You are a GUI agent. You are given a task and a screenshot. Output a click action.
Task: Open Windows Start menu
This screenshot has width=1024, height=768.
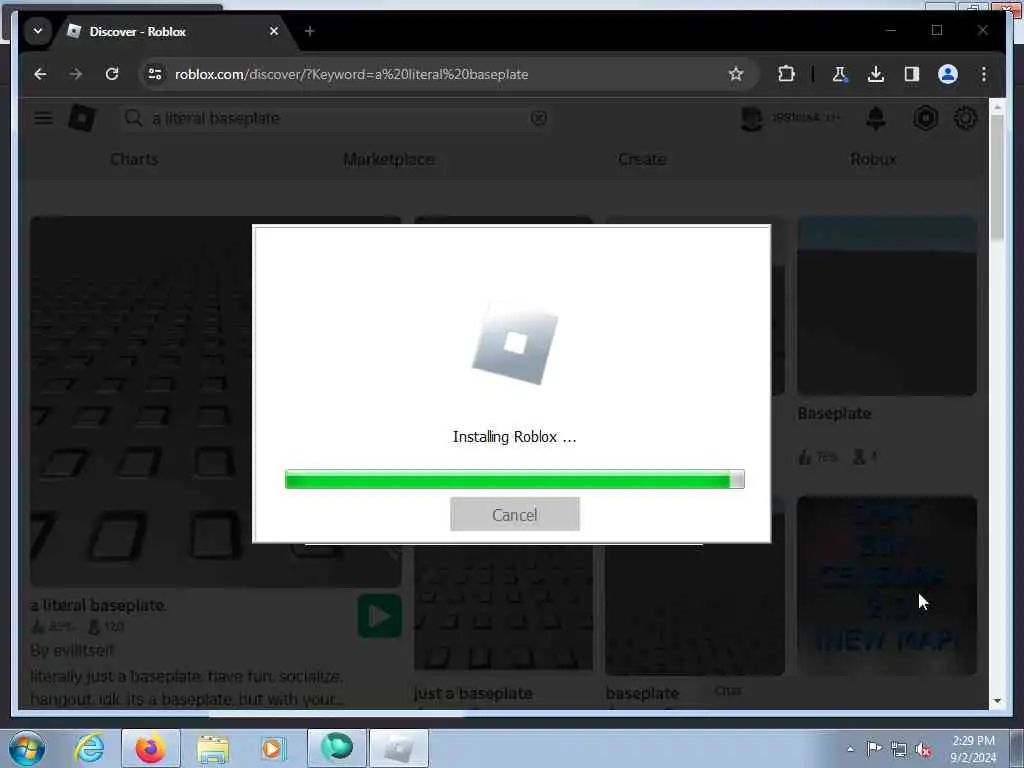tap(27, 748)
